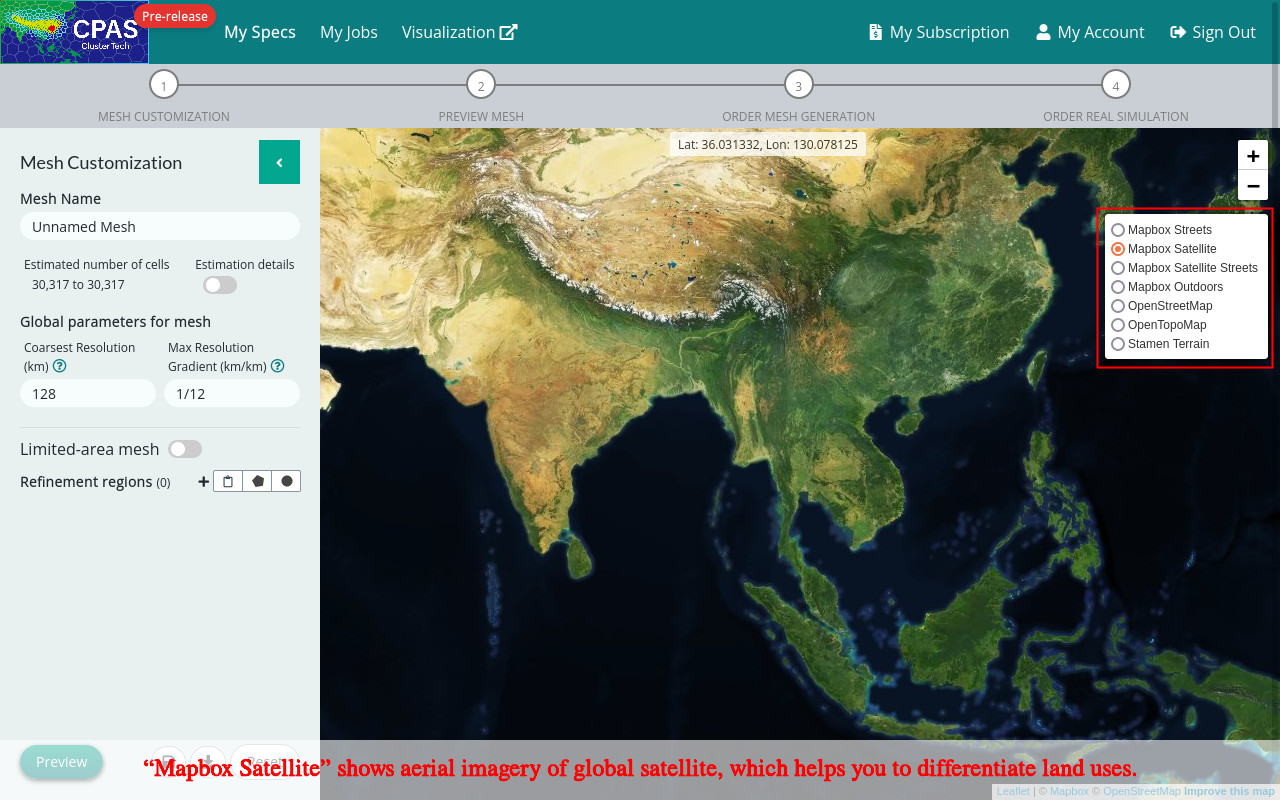Screen dimensions: 1280x800
Task: Go to step 2 Preview Mesh
Action: point(481,86)
